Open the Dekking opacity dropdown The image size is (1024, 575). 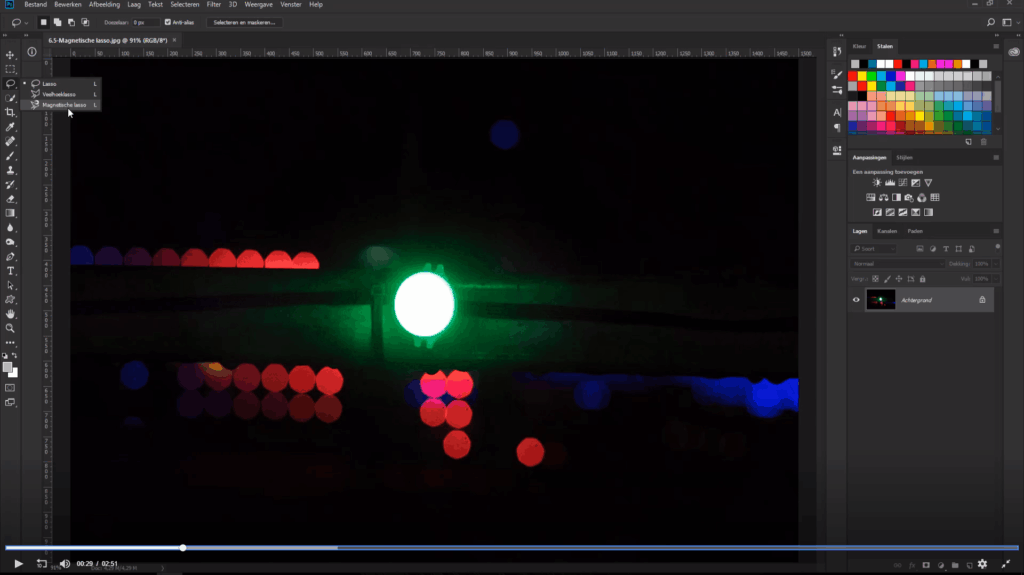(x=995, y=264)
